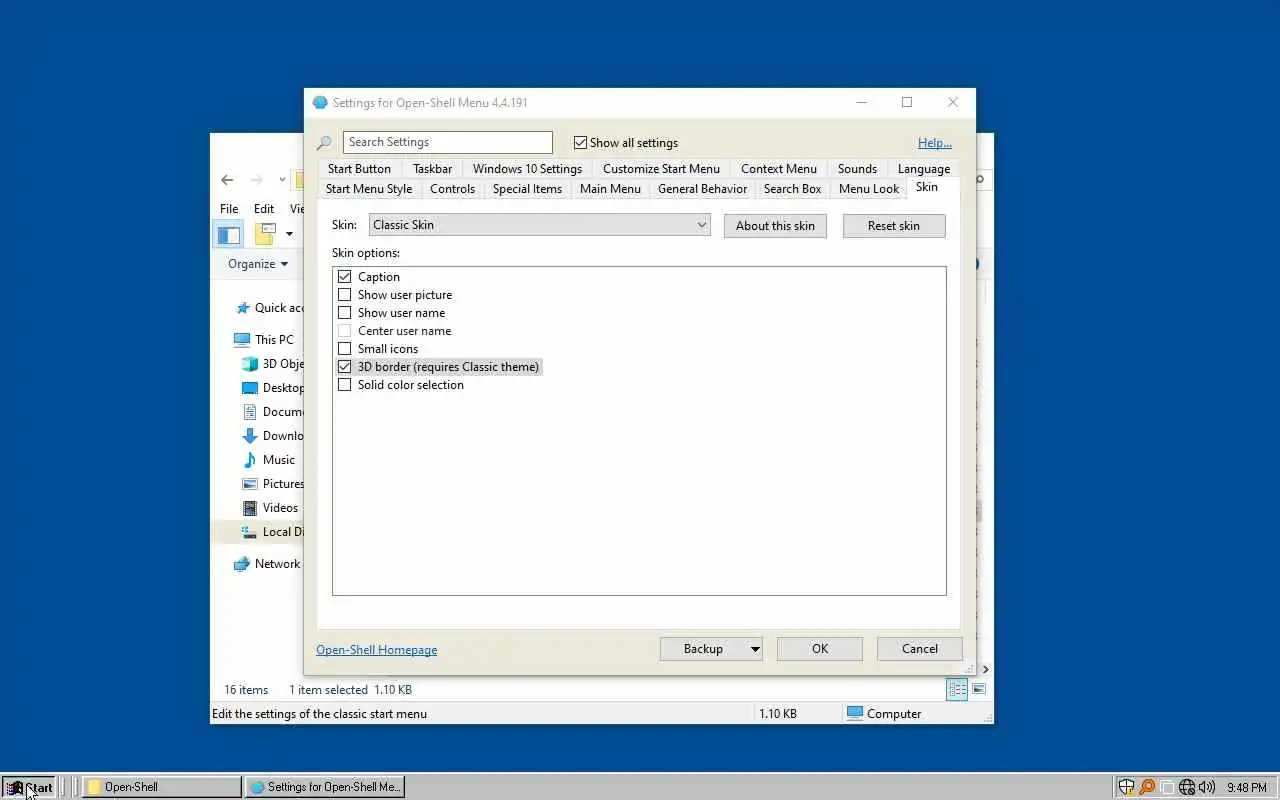Enable Show user picture option
The width and height of the screenshot is (1280, 800).
(345, 295)
